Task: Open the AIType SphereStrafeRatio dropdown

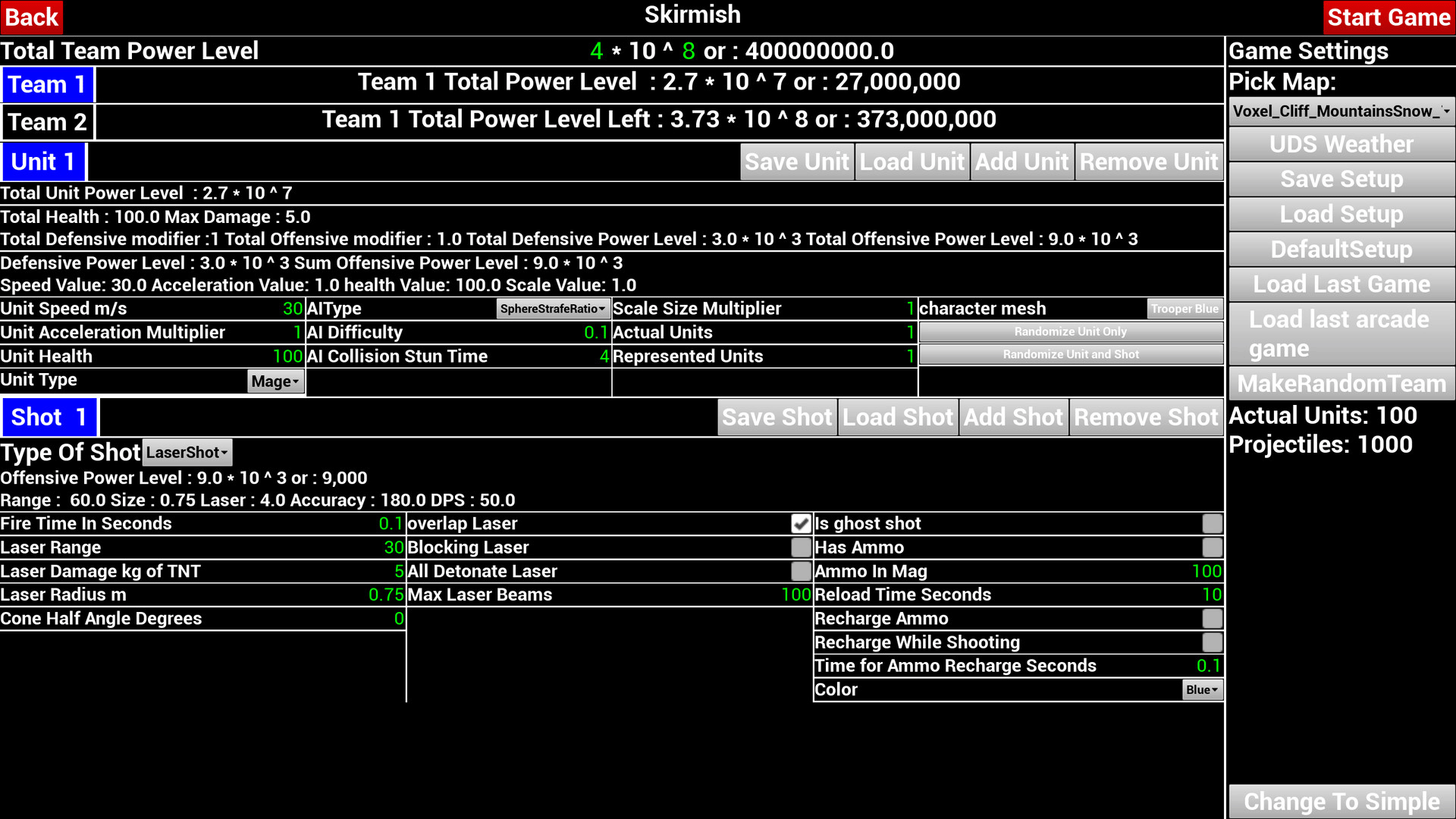Action: tap(552, 309)
